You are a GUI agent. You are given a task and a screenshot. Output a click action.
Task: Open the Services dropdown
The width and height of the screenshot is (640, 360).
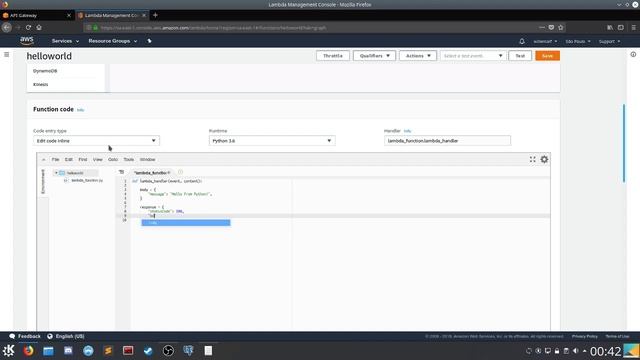[x=65, y=41]
